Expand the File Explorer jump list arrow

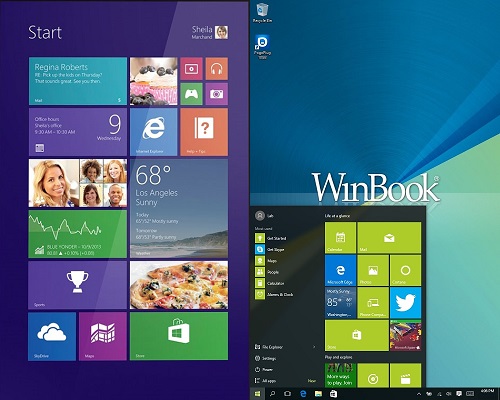pos(314,347)
